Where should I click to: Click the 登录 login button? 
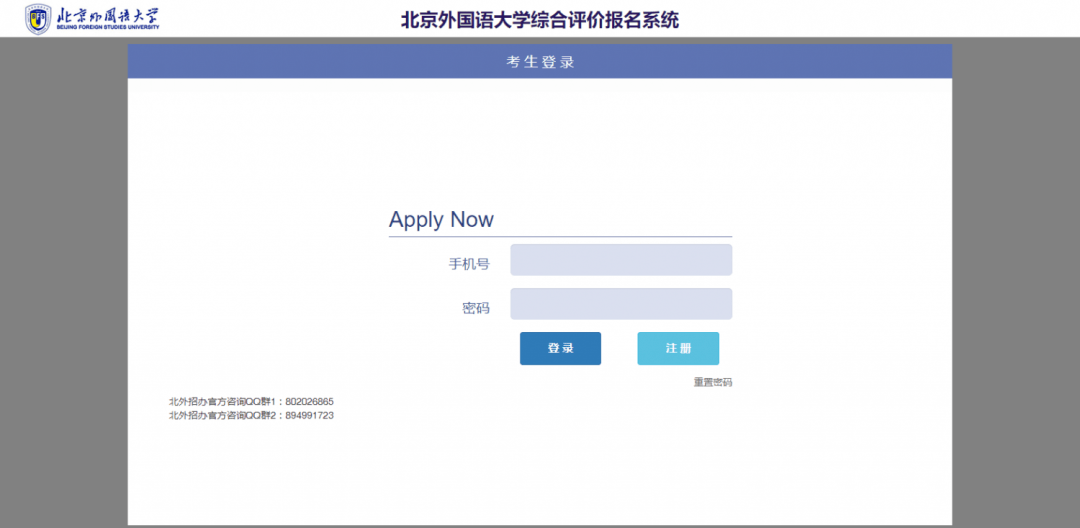(560, 348)
